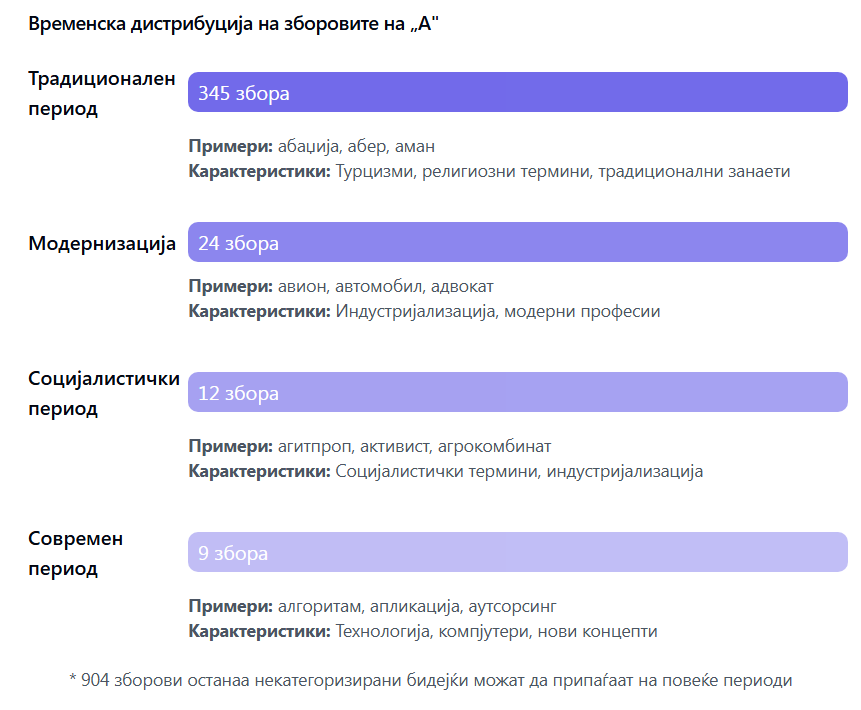The image size is (861, 710).
Task: Click examples агитпроп, активист, агрокомбинат
Action: [x=370, y=446]
